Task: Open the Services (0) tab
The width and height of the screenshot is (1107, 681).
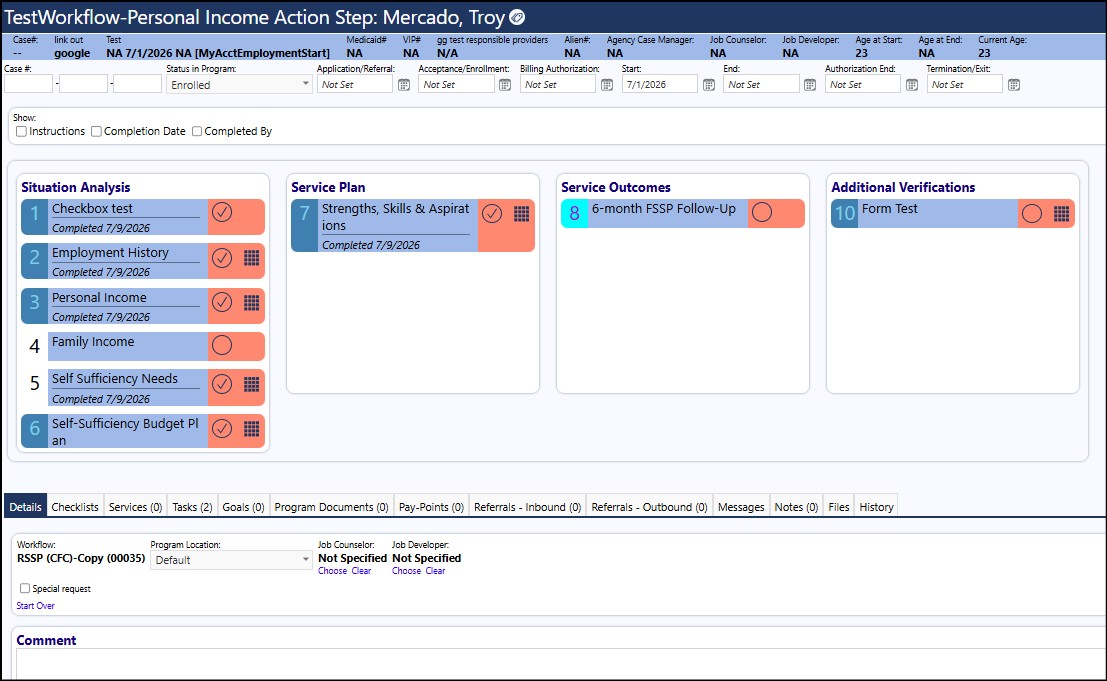Action: point(136,507)
